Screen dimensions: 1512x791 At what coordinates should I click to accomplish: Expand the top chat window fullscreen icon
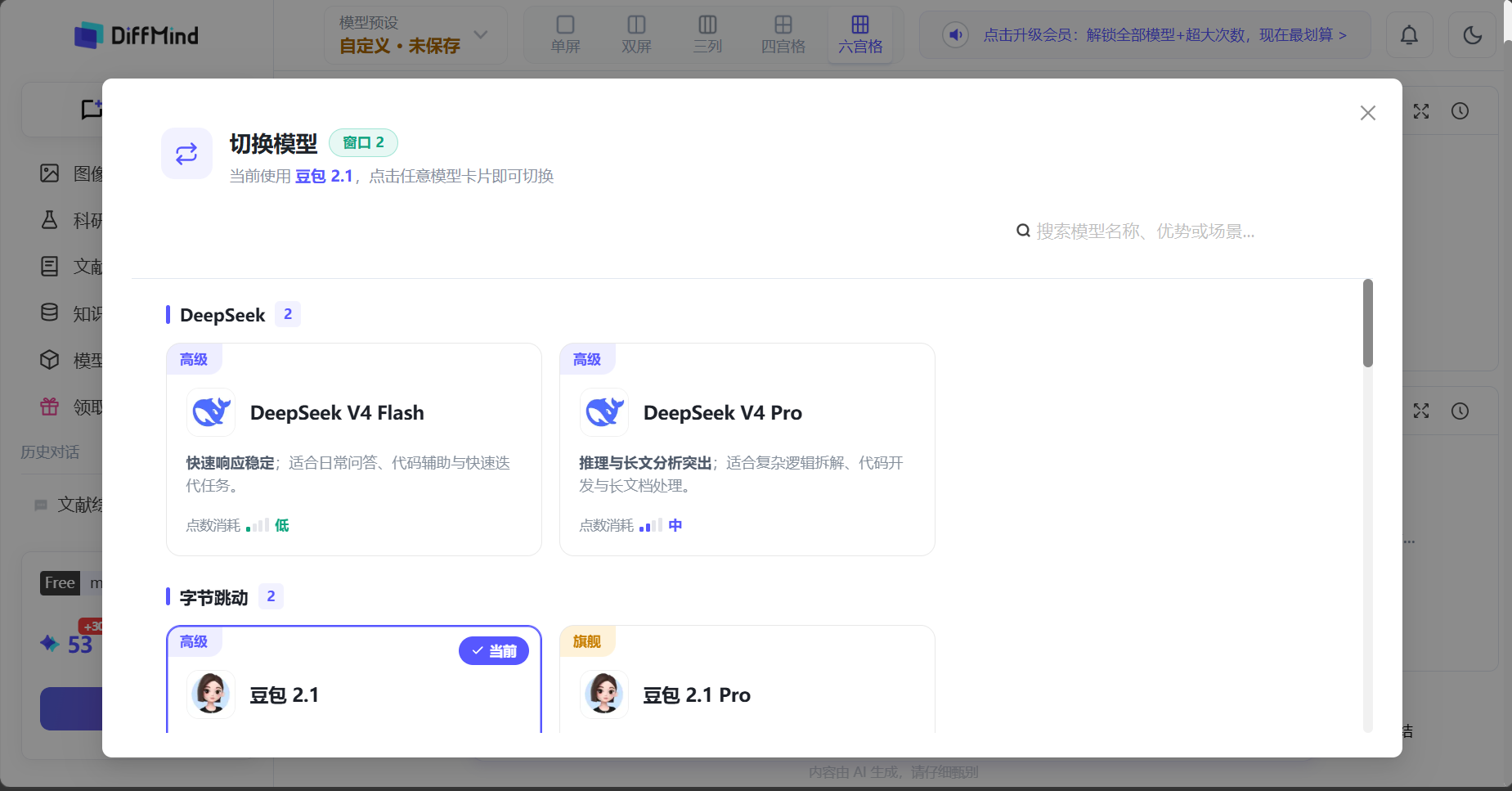point(1421,111)
